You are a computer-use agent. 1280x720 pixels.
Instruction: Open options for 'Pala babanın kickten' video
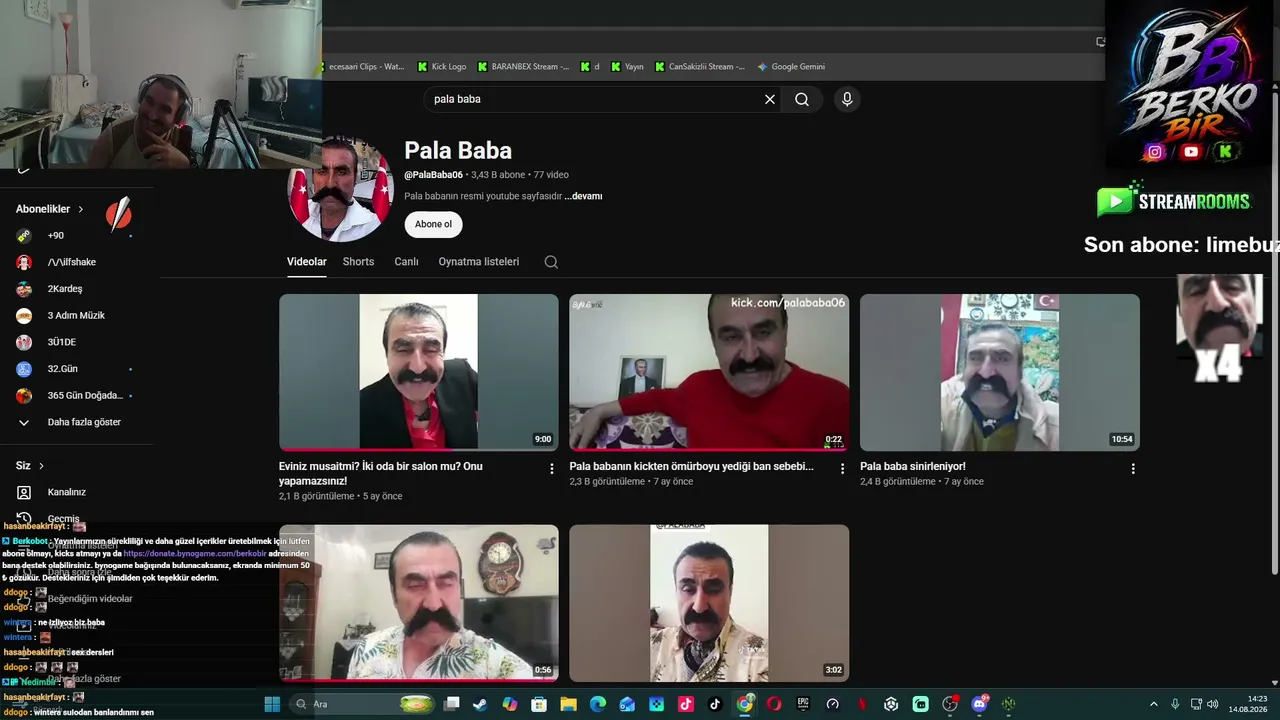[842, 468]
